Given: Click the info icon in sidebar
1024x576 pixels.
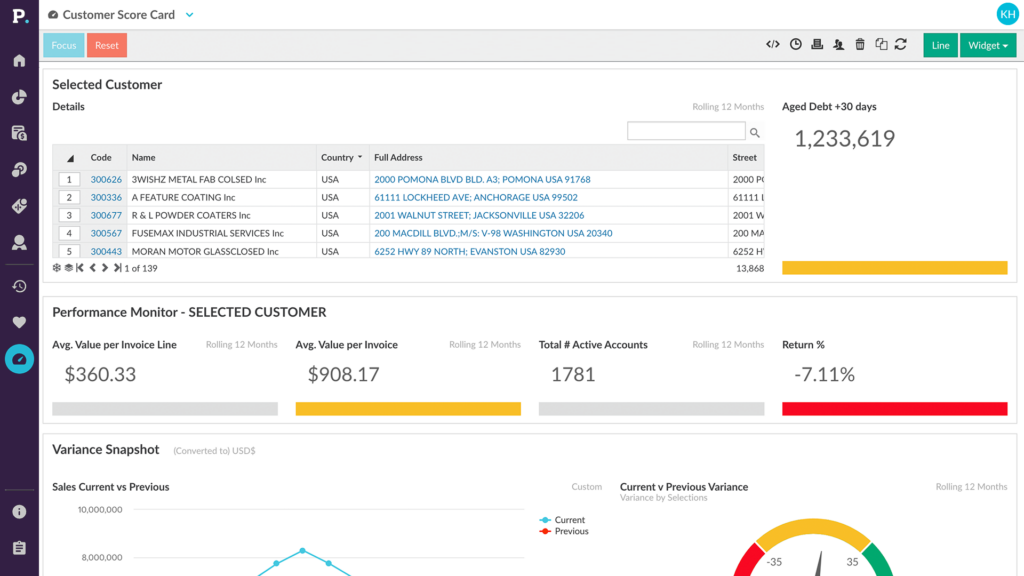Looking at the screenshot, I should pos(19,511).
